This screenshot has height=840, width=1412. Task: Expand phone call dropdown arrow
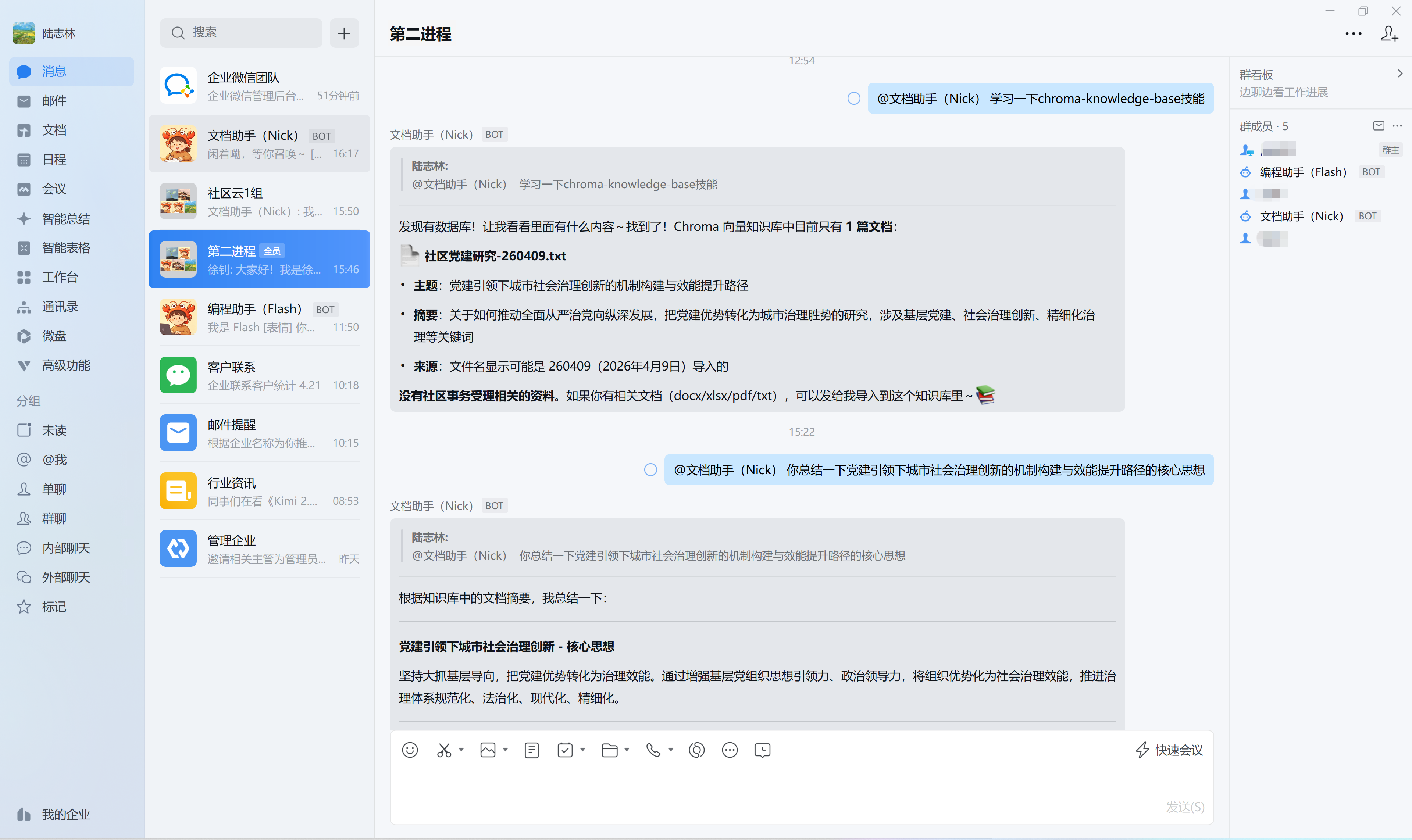671,750
